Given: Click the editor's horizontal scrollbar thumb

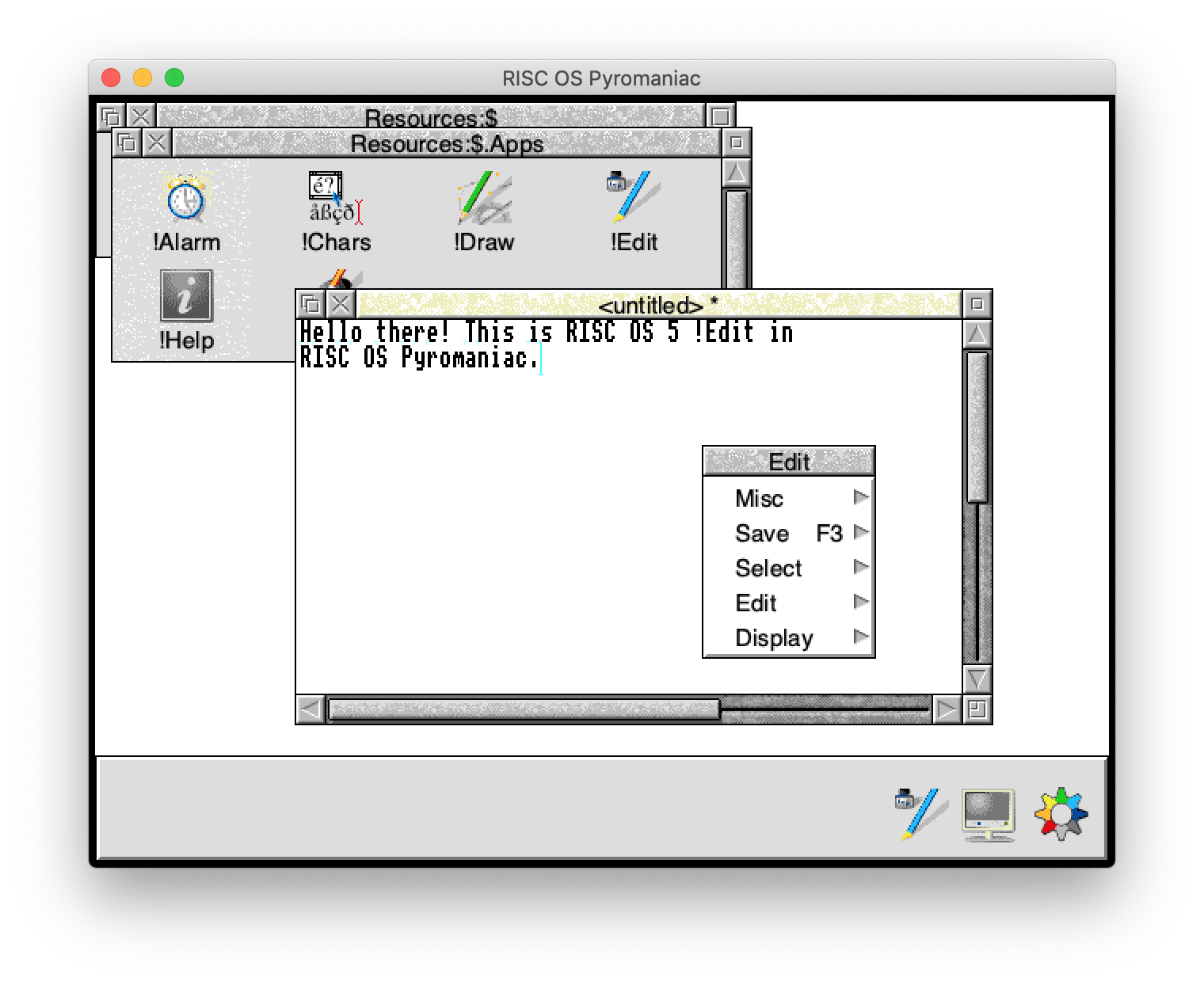Looking at the screenshot, I should tap(524, 709).
